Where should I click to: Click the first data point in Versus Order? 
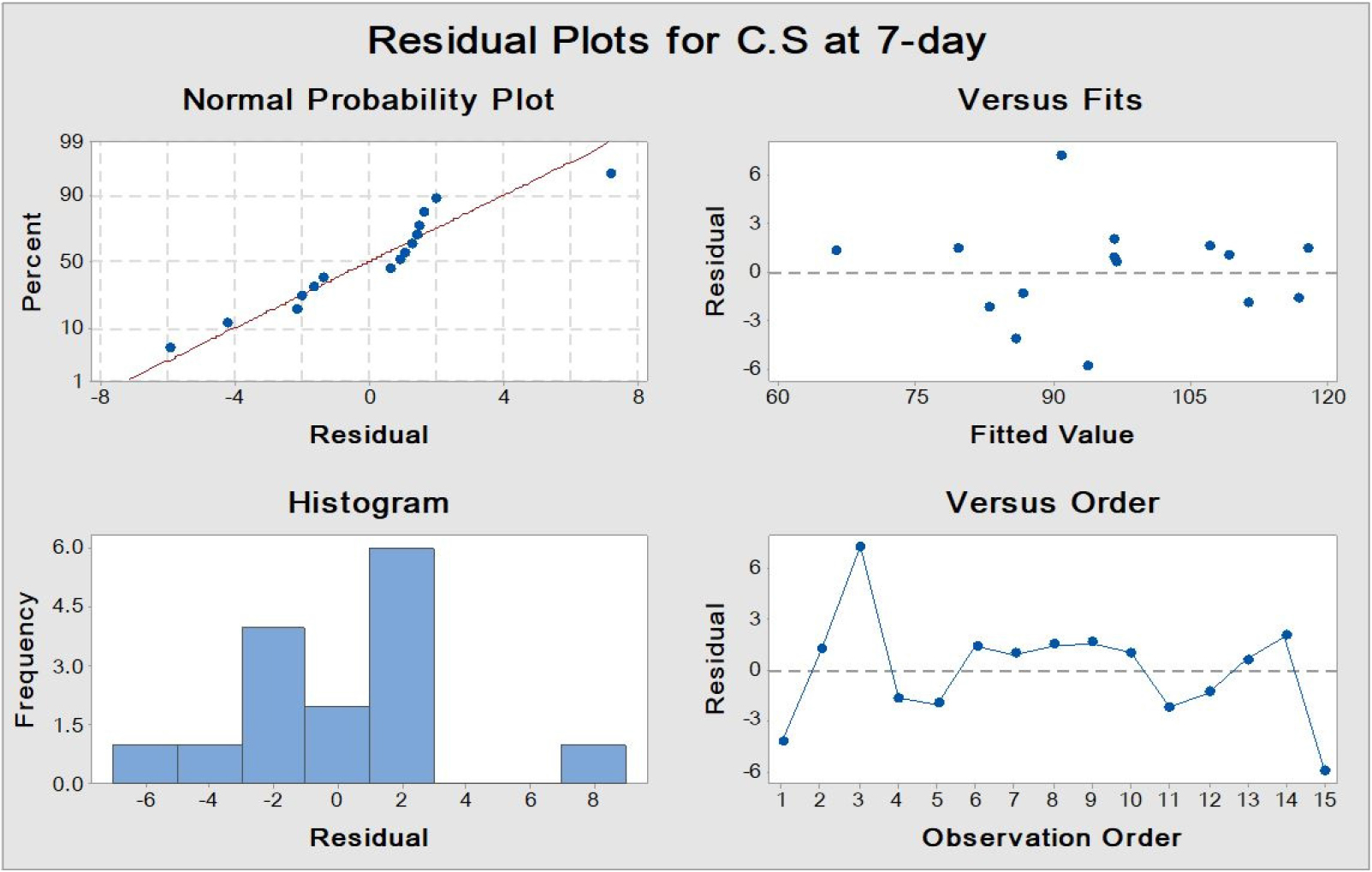click(x=783, y=741)
